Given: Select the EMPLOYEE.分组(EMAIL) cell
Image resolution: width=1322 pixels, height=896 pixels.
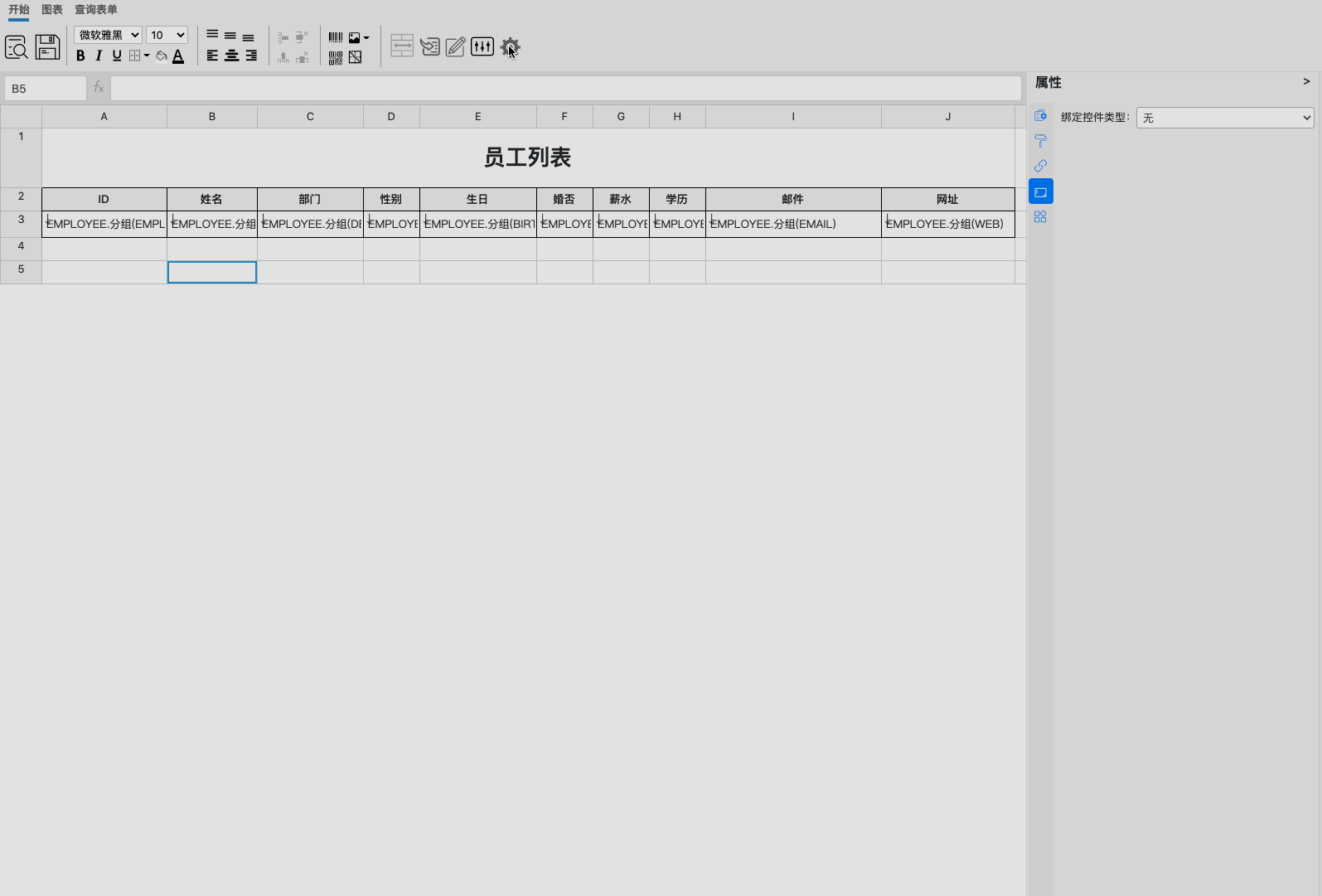Looking at the screenshot, I should 793,225.
